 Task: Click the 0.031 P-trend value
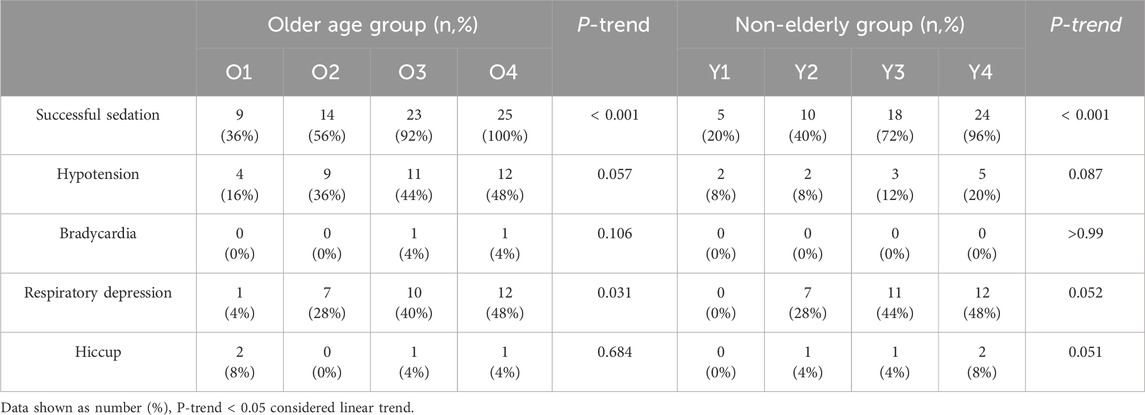click(x=614, y=295)
